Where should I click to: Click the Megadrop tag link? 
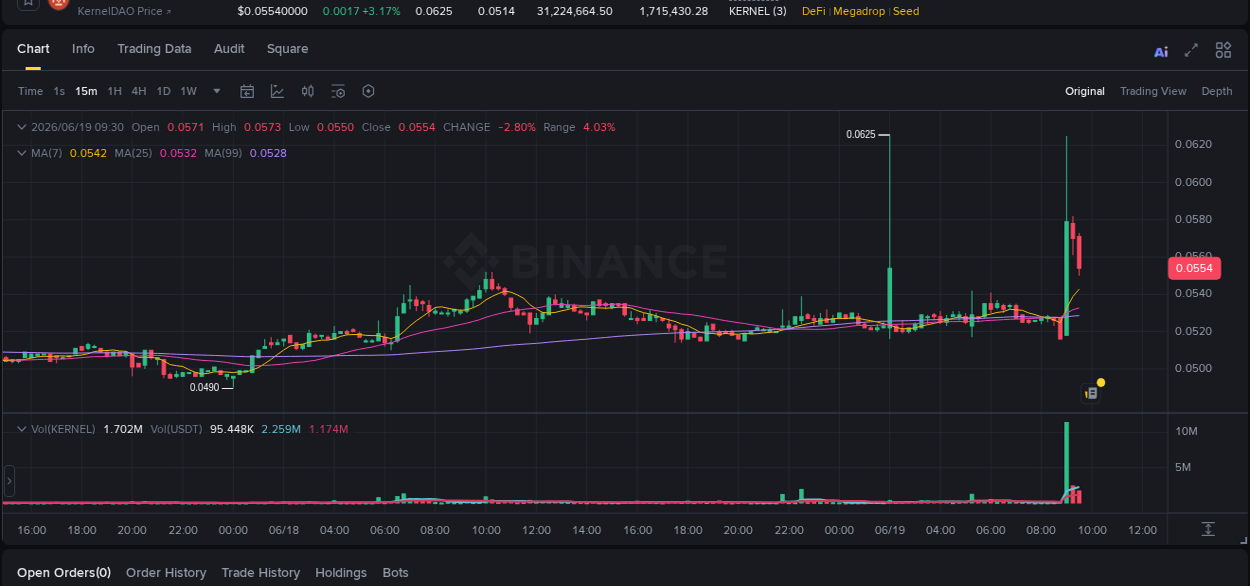point(859,11)
